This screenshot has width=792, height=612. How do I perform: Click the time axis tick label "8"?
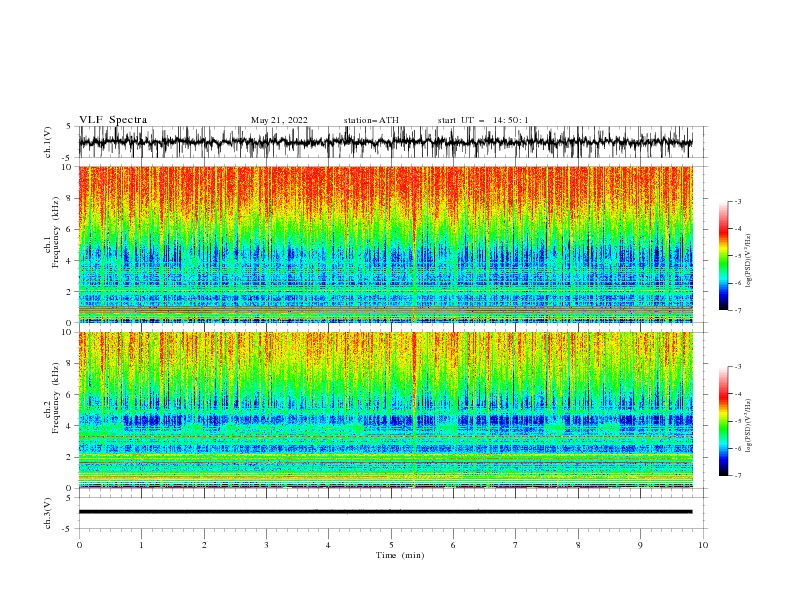point(578,545)
